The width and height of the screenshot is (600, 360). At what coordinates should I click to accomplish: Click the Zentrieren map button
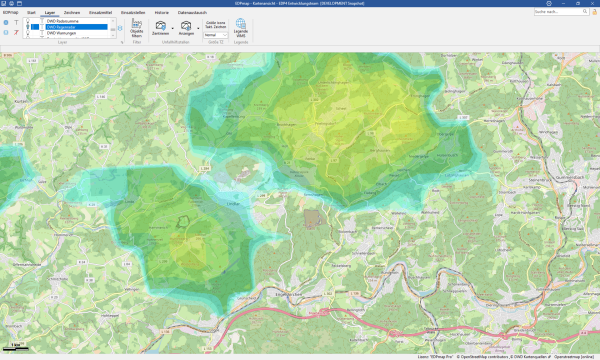click(x=160, y=28)
